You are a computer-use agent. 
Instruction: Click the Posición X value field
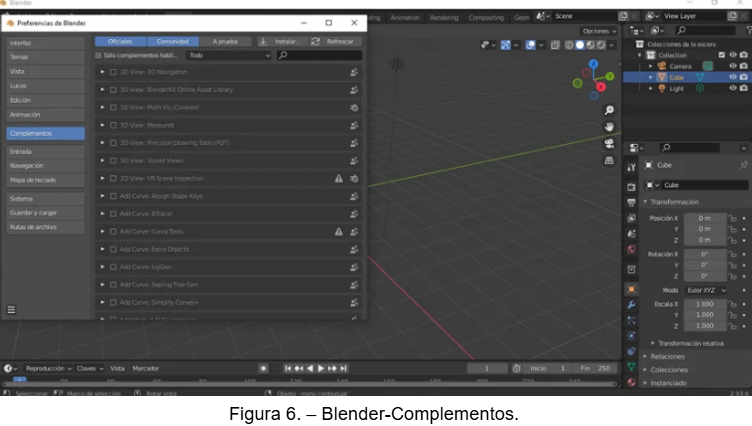click(x=705, y=218)
